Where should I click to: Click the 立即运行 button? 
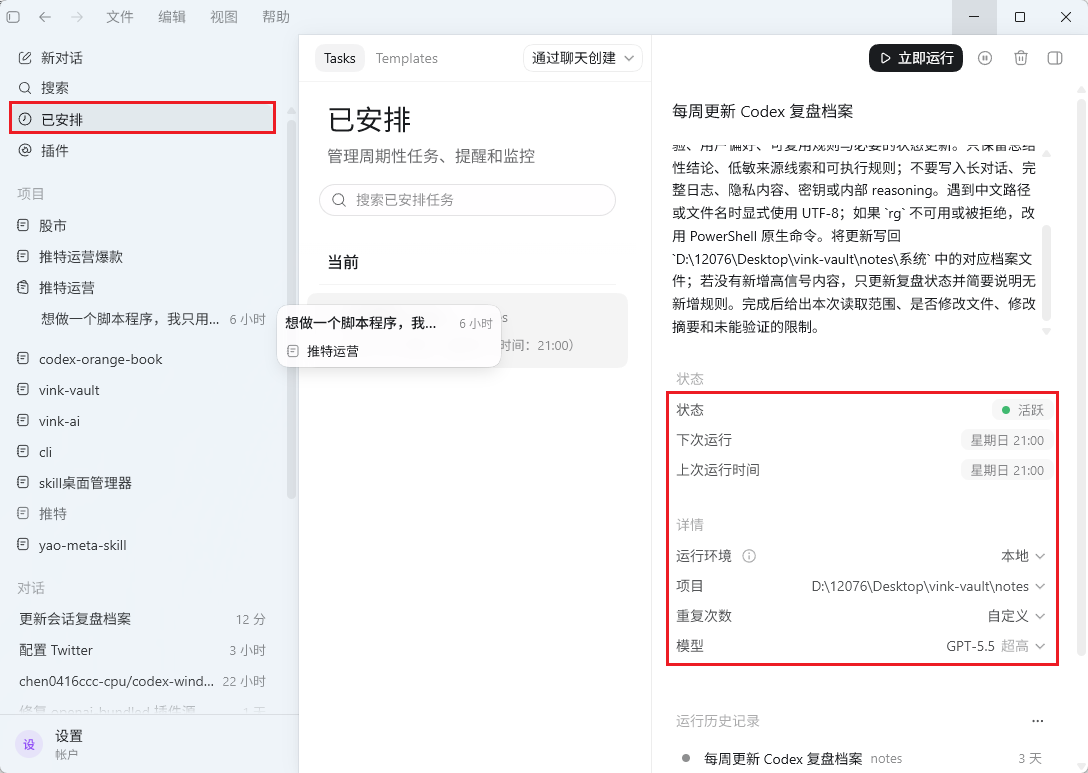point(915,58)
